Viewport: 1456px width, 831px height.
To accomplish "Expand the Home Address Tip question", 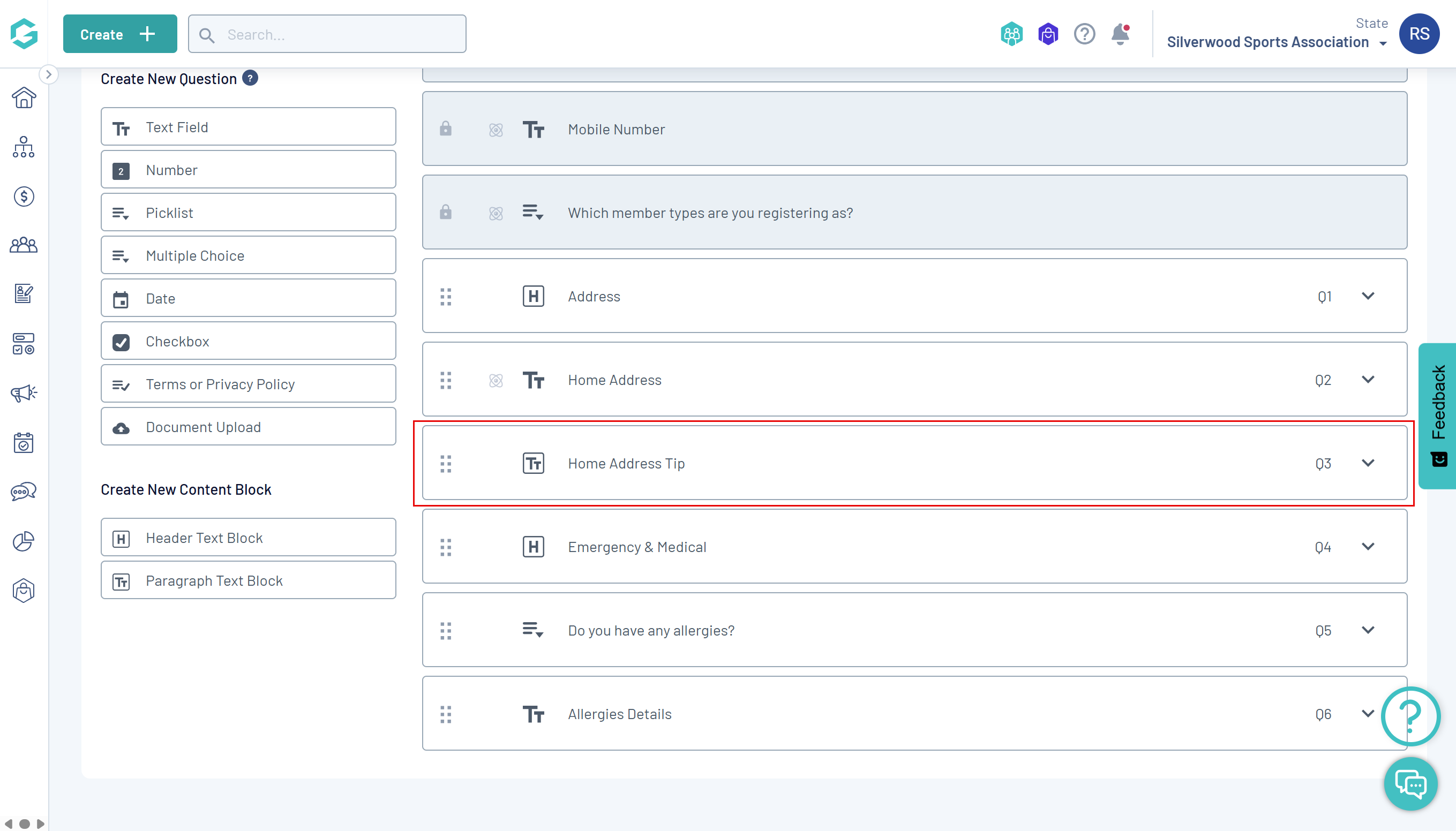I will coord(1368,463).
